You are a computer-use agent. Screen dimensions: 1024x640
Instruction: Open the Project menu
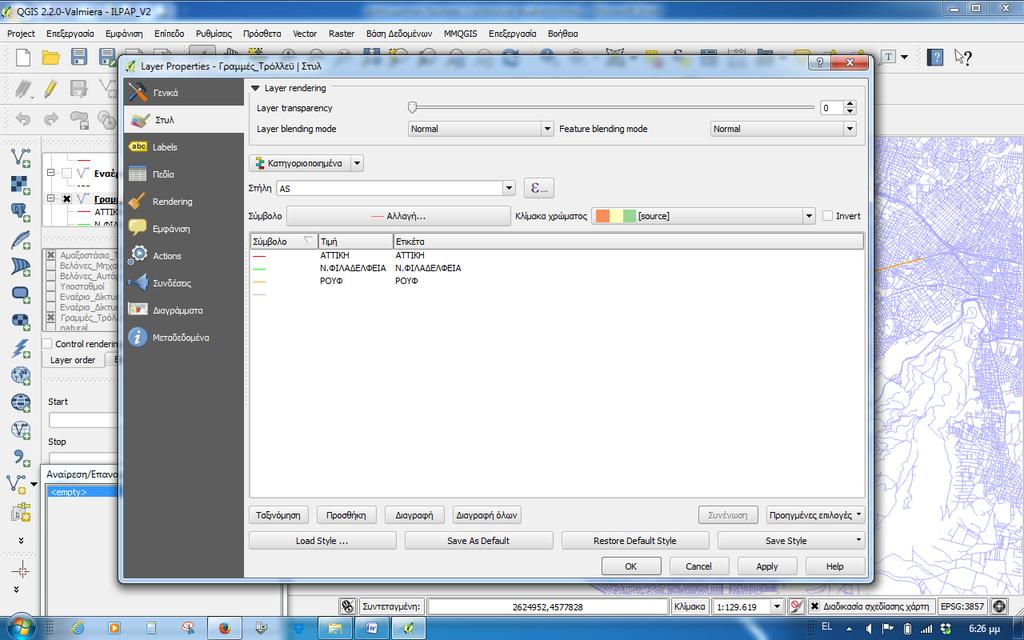(x=21, y=33)
